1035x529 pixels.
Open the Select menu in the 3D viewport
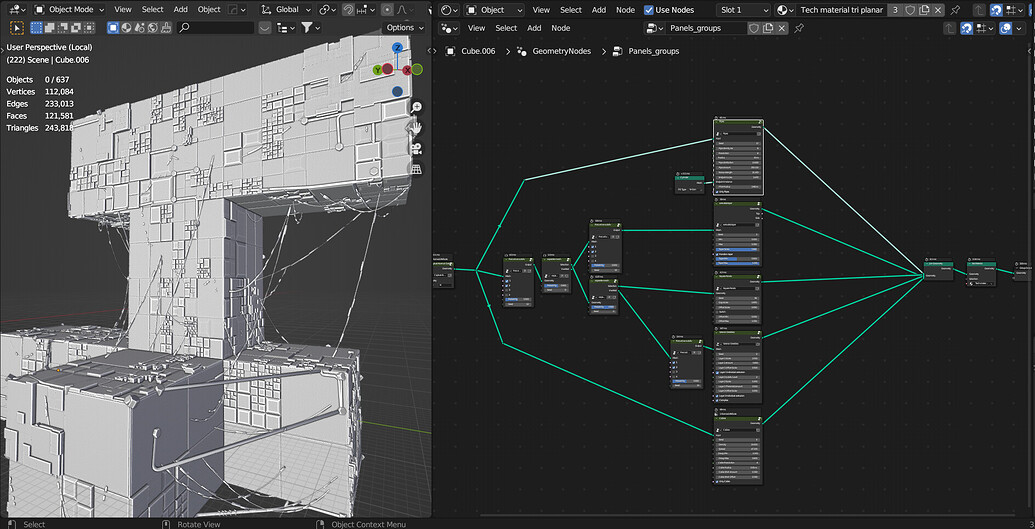(x=152, y=10)
